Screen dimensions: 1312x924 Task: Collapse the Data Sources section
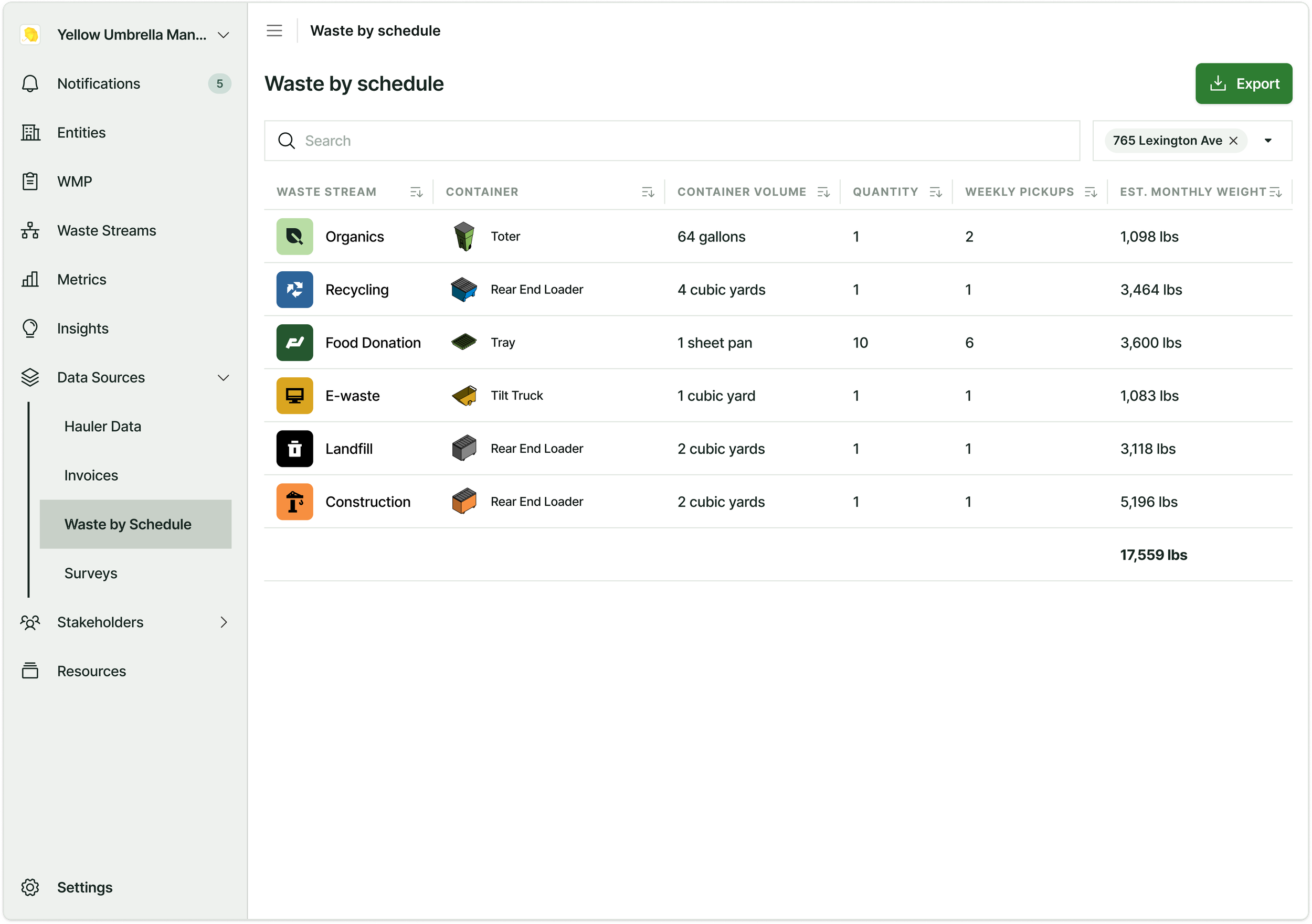pyautogui.click(x=224, y=378)
